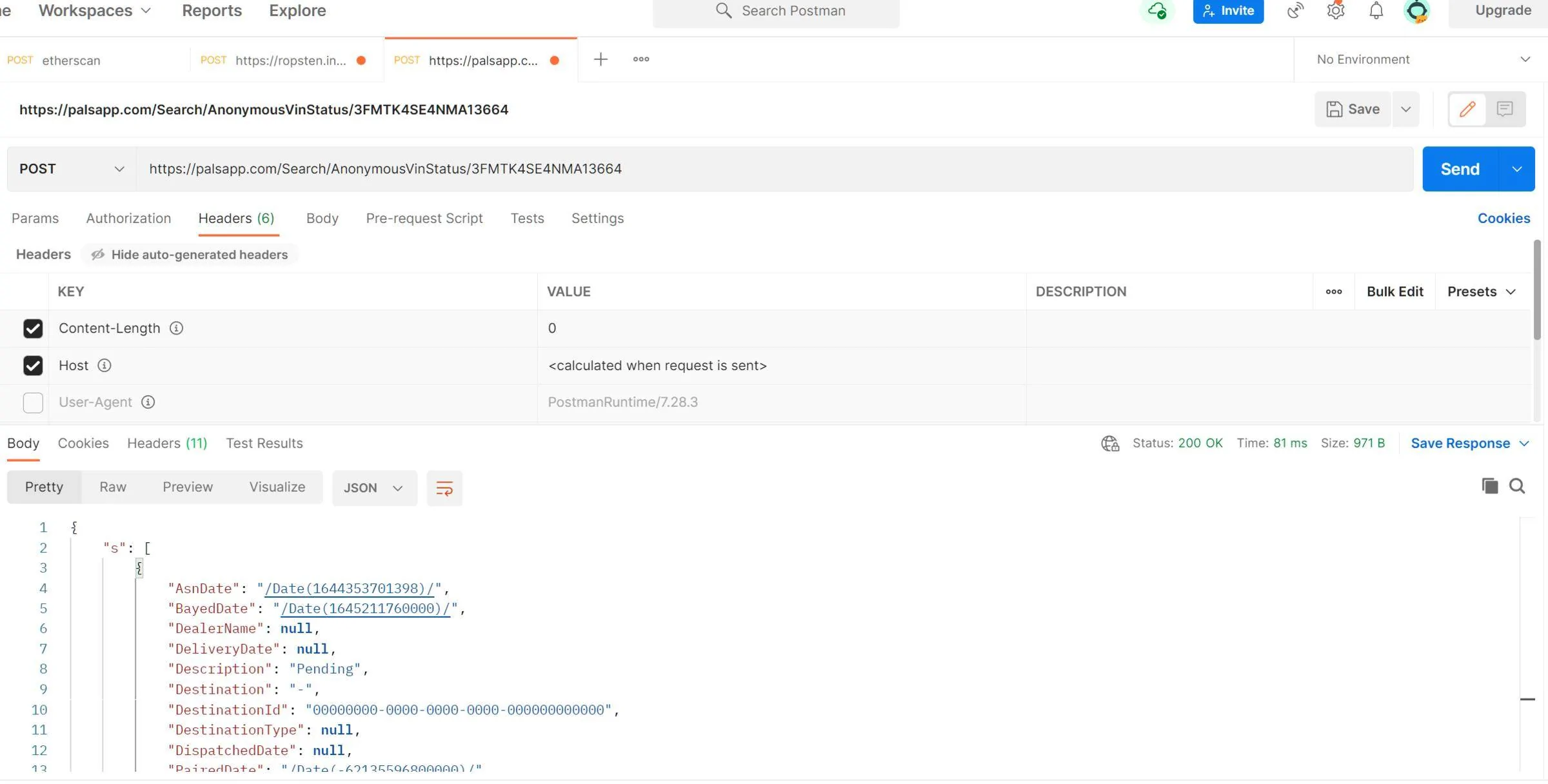Open the JSON format dropdown
This screenshot has width=1548, height=784.
pos(374,488)
